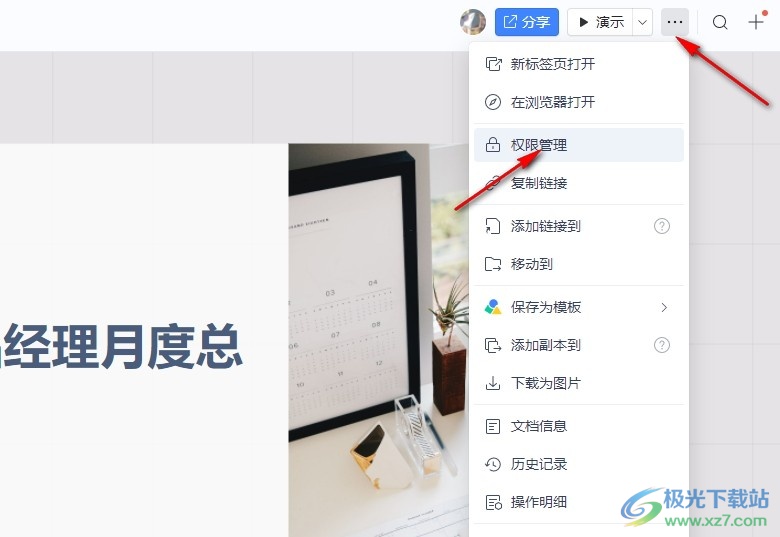
Task: Click the lock icon for 权限管理
Action: [492, 145]
